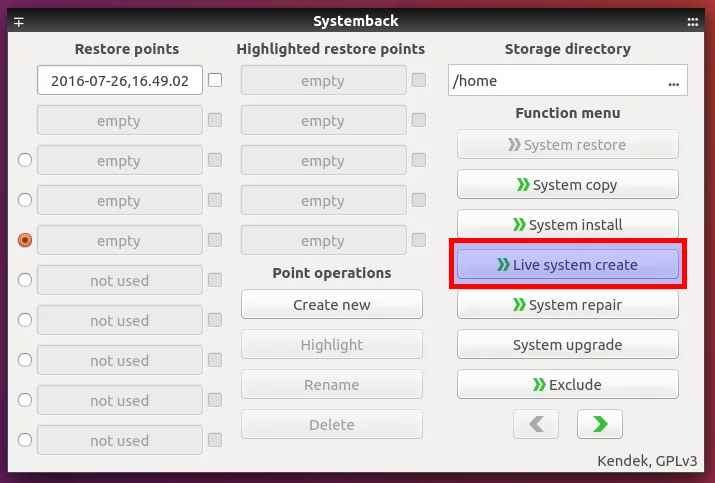Screen dimensions: 715x483
Task: Click the Delete point operation button
Action: pyautogui.click(x=332, y=424)
